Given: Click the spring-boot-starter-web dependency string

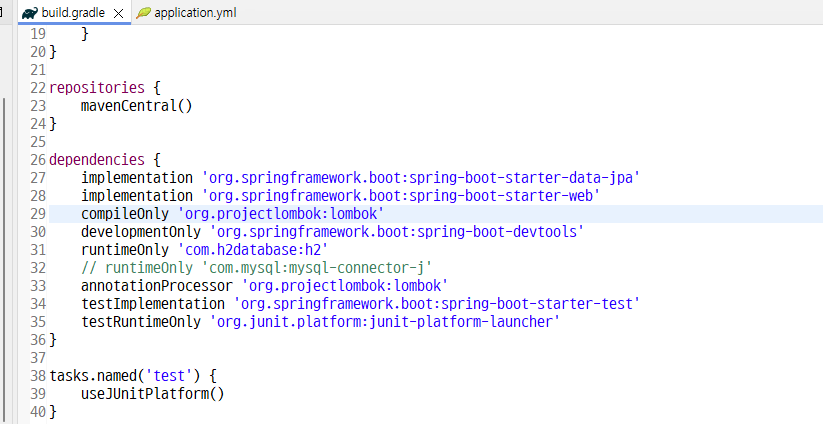Looking at the screenshot, I should pyautogui.click(x=400, y=196).
